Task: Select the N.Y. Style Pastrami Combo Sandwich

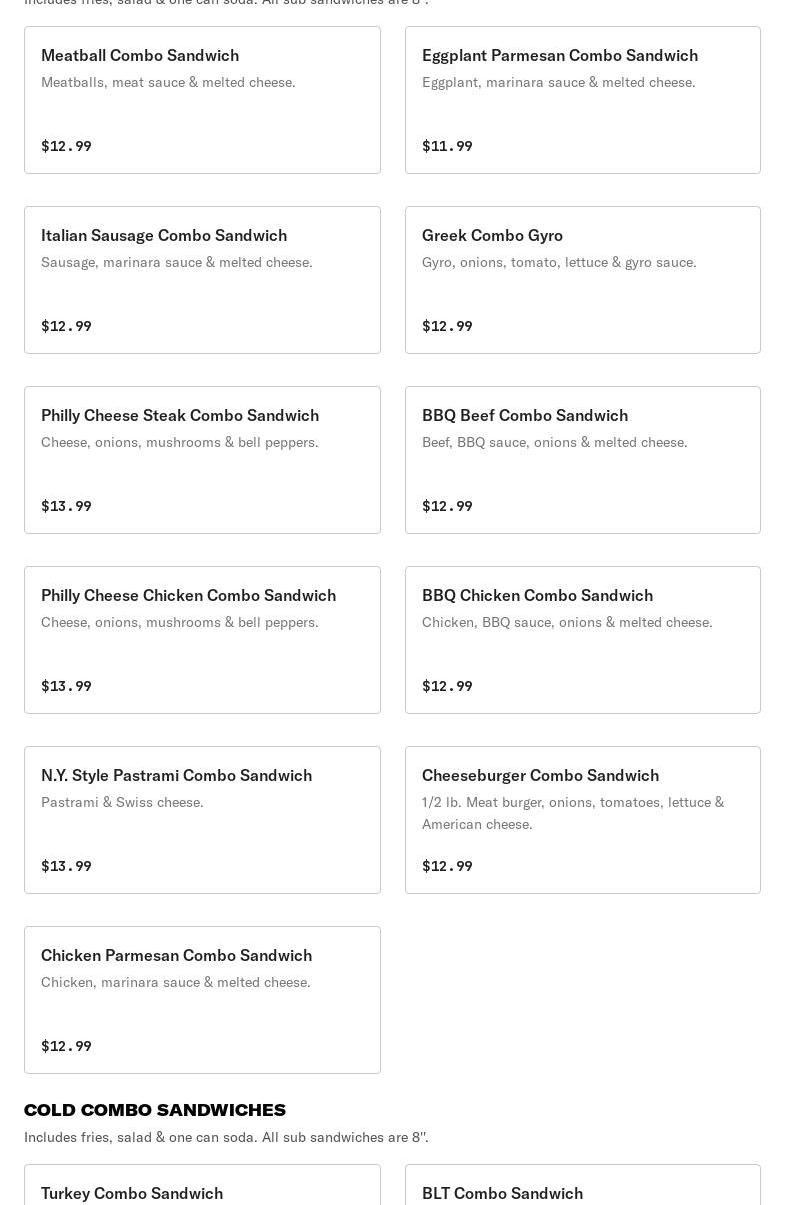Action: point(202,820)
